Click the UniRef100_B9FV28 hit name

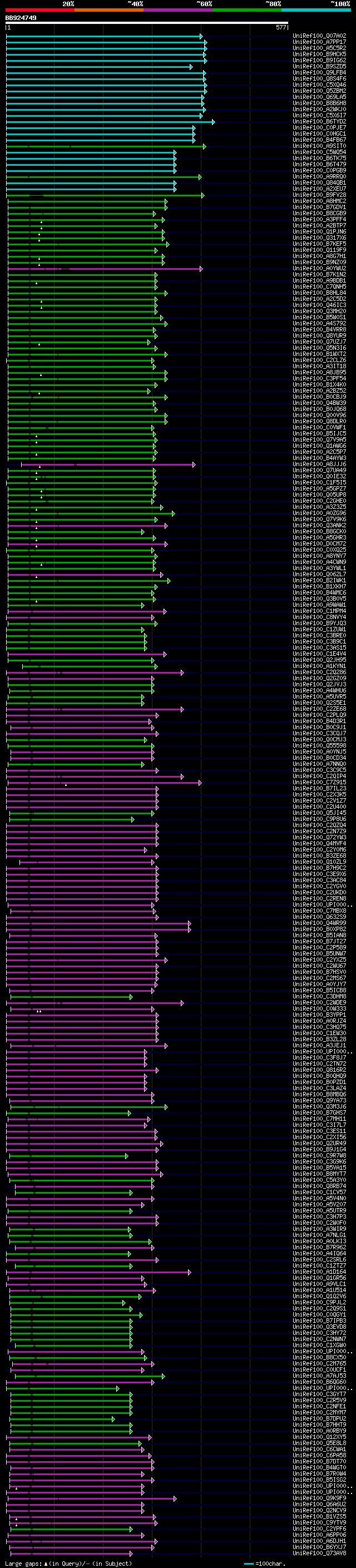319,195
